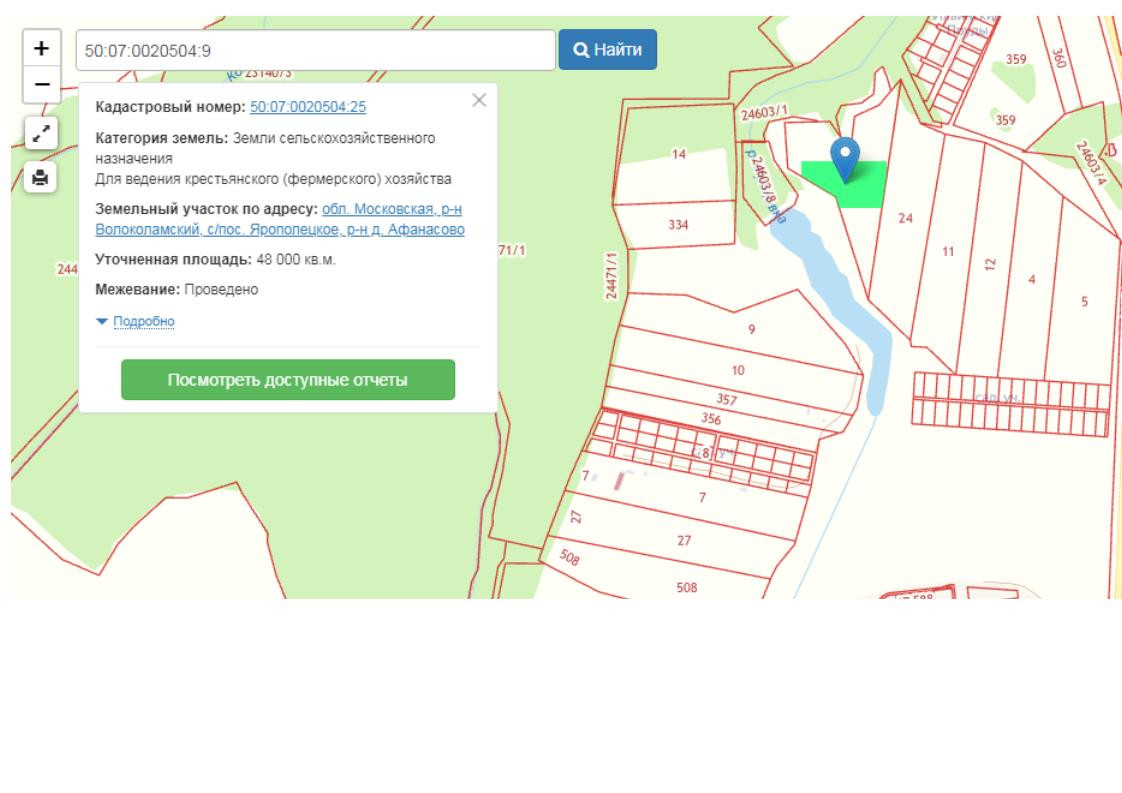The height and width of the screenshot is (793, 1122).
Task: Zoom out the map with minus button
Action: click(x=42, y=84)
